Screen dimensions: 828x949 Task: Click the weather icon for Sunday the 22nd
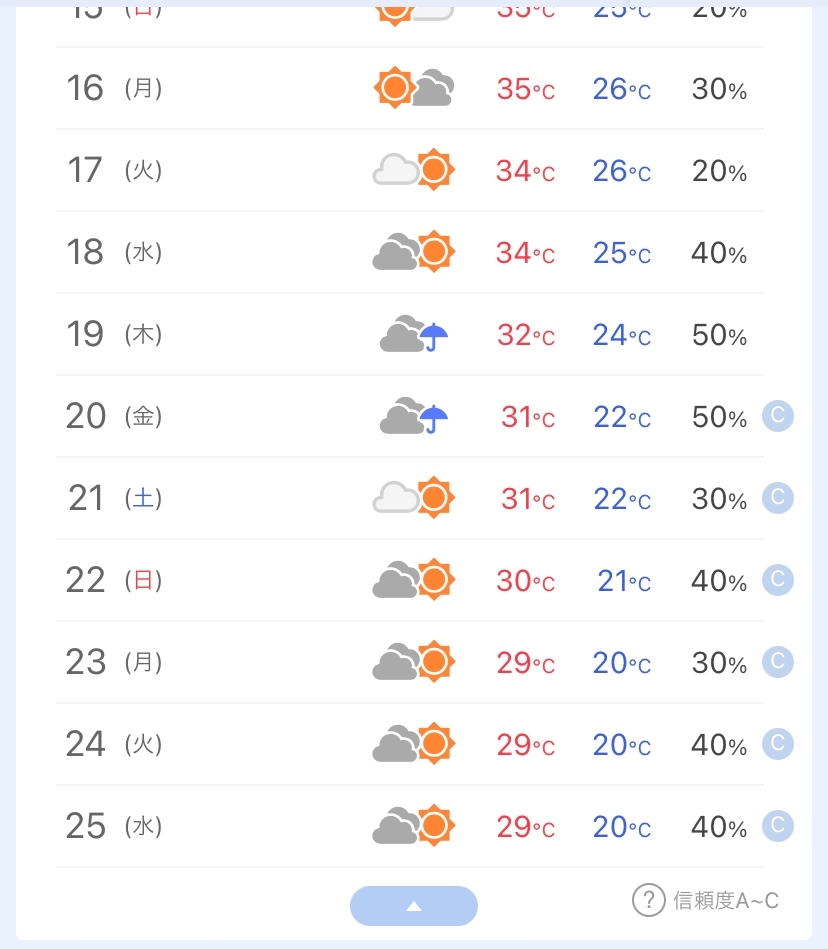pyautogui.click(x=413, y=580)
